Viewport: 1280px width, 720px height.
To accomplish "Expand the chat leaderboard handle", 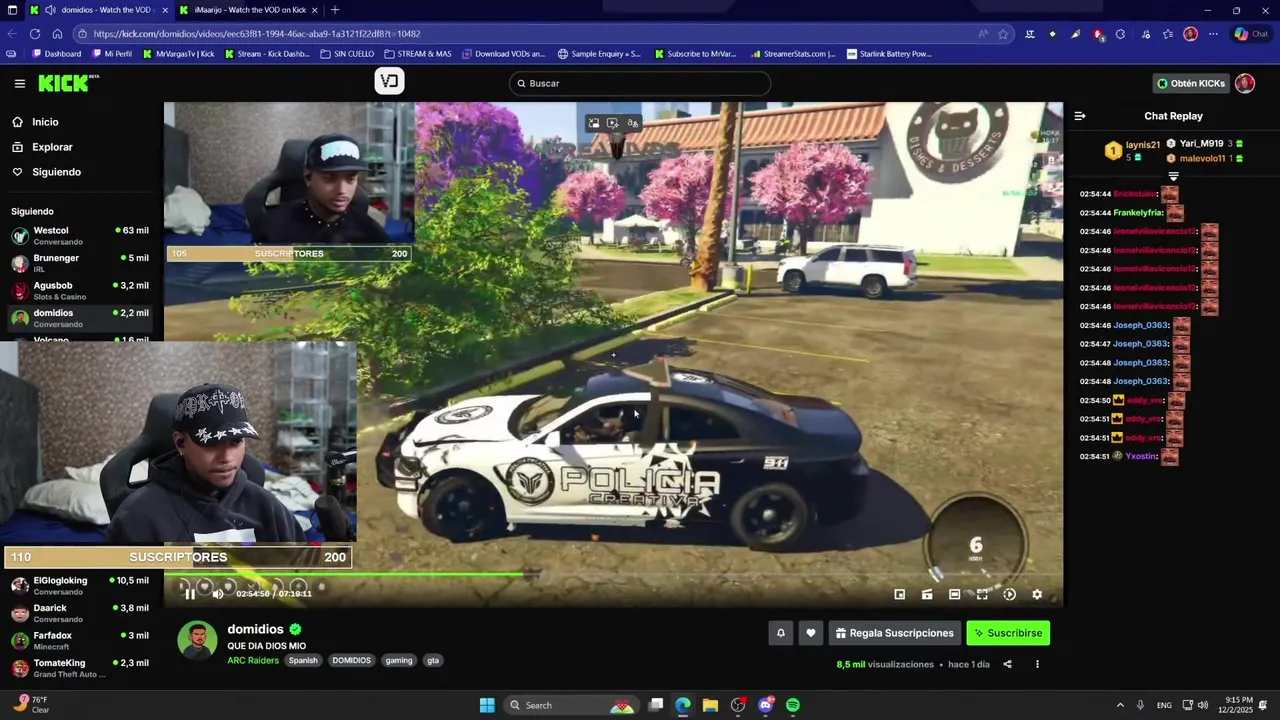I will [x=1174, y=176].
